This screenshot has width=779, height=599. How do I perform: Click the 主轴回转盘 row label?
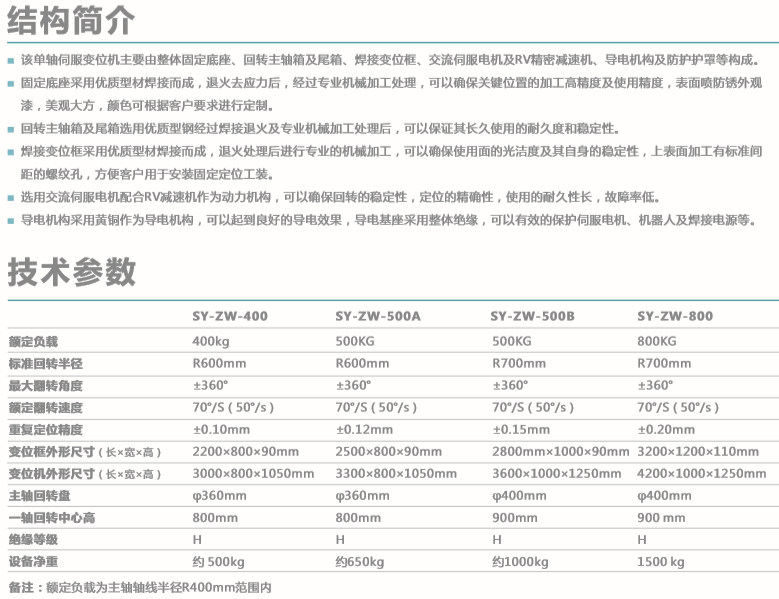click(x=40, y=496)
